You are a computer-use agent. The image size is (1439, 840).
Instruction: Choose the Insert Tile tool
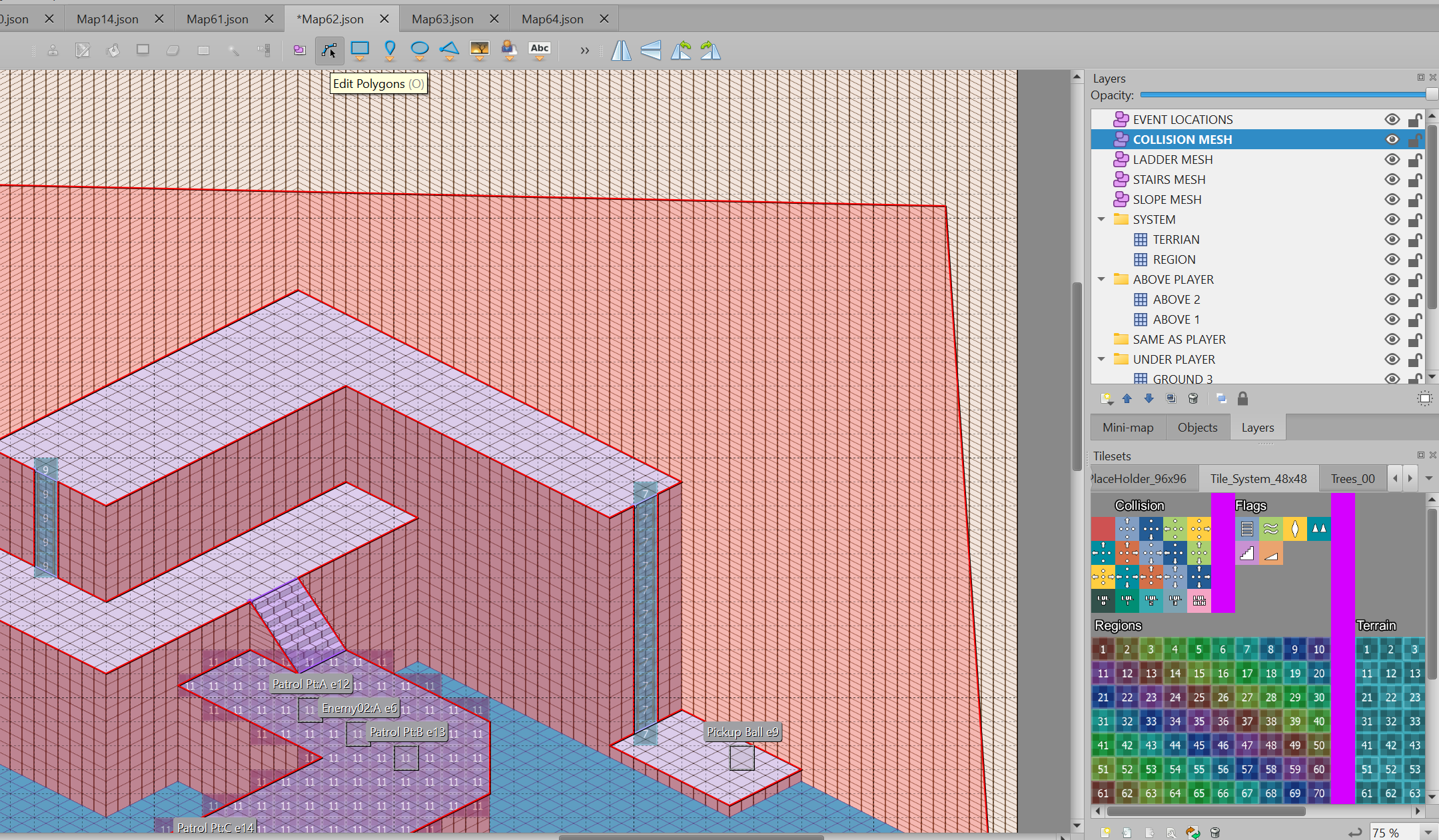(x=480, y=50)
